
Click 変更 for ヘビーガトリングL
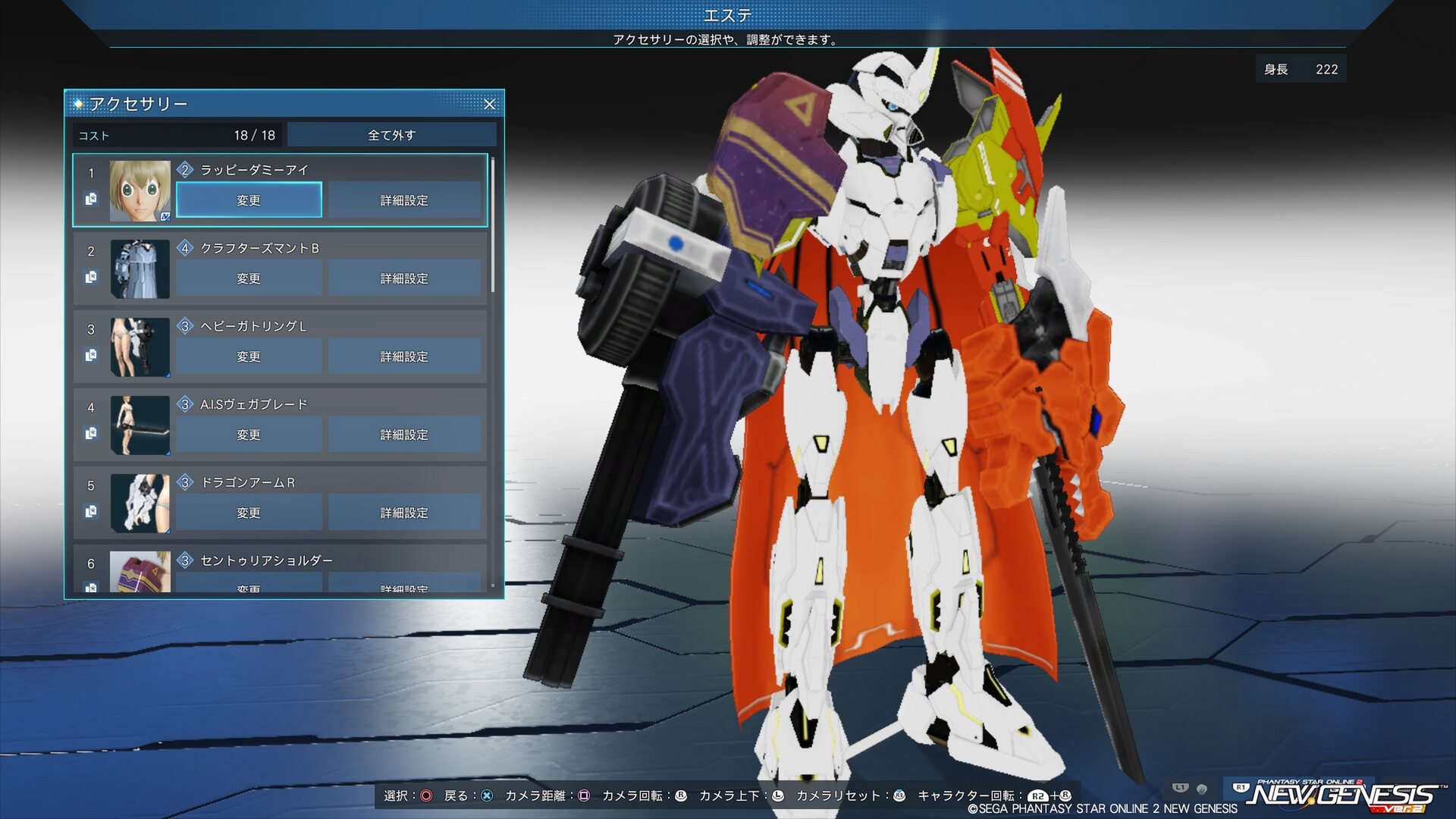click(249, 356)
